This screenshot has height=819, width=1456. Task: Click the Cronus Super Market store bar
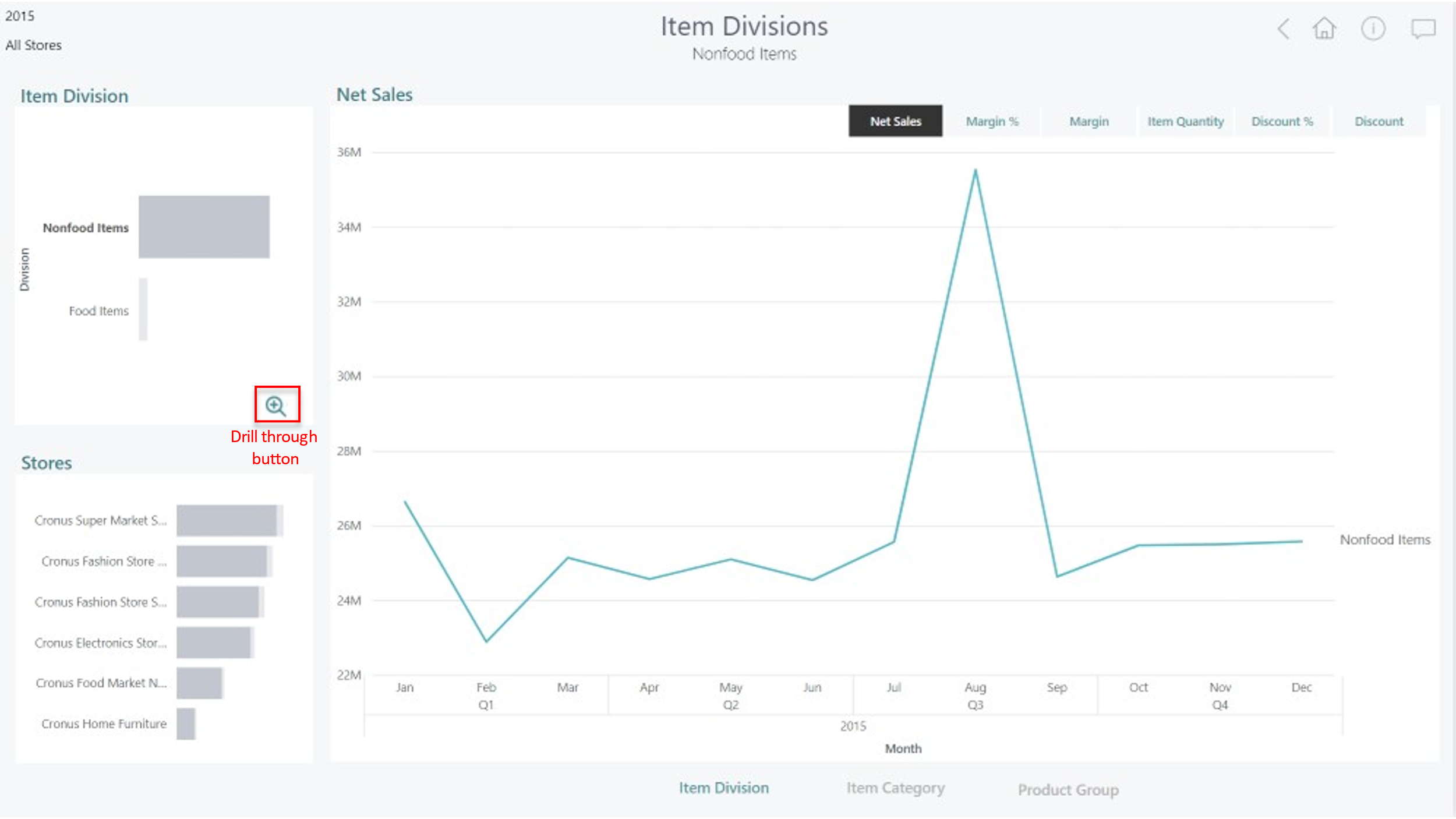coord(227,520)
